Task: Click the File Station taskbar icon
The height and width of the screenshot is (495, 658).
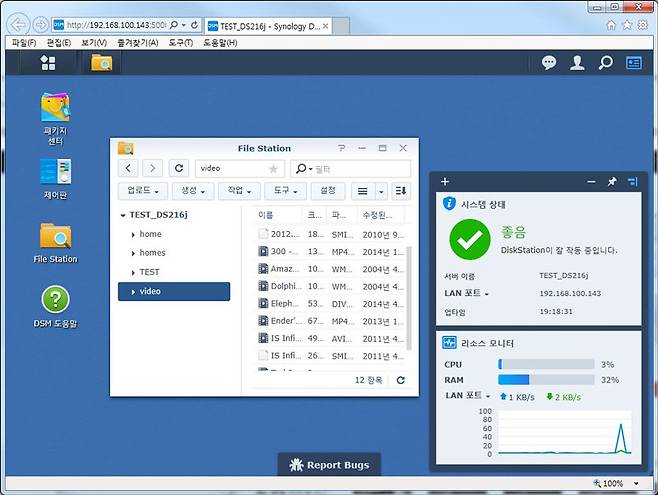Action: [x=102, y=63]
